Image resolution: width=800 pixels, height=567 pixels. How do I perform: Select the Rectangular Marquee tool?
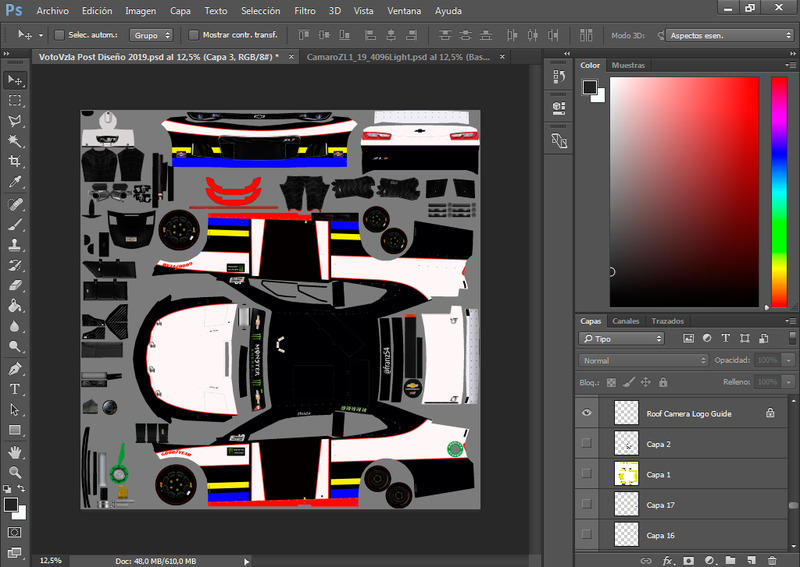pos(15,101)
